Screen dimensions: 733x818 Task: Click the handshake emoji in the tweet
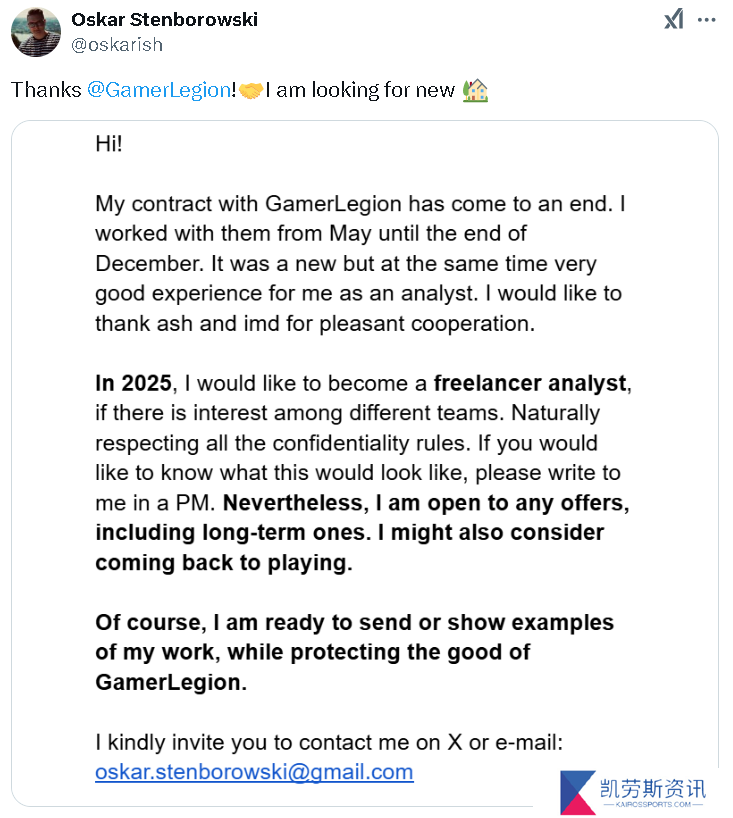(x=250, y=90)
